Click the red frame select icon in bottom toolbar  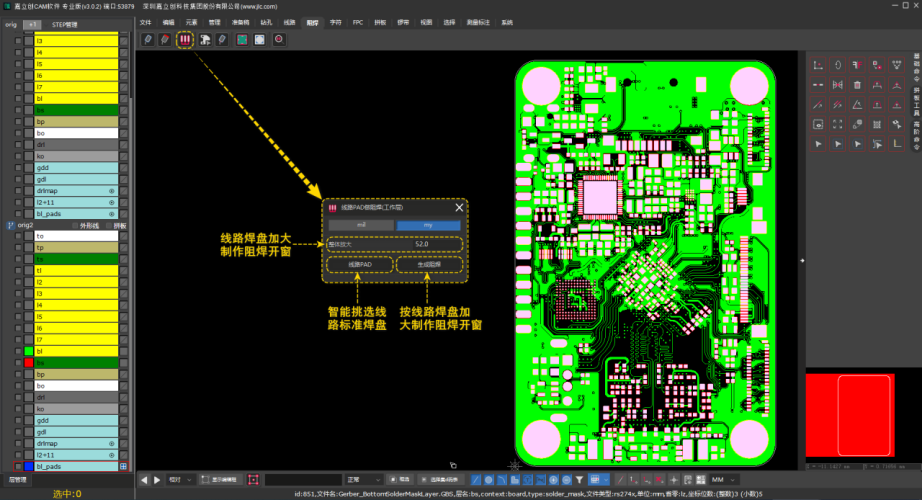[x=253, y=480]
